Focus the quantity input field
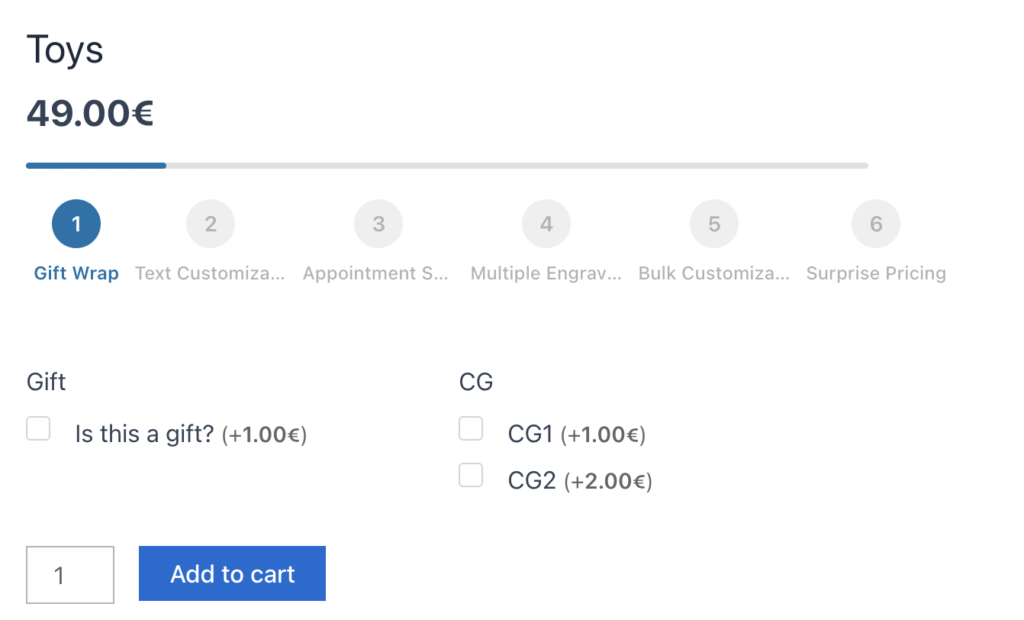The height and width of the screenshot is (620, 1024). point(70,575)
